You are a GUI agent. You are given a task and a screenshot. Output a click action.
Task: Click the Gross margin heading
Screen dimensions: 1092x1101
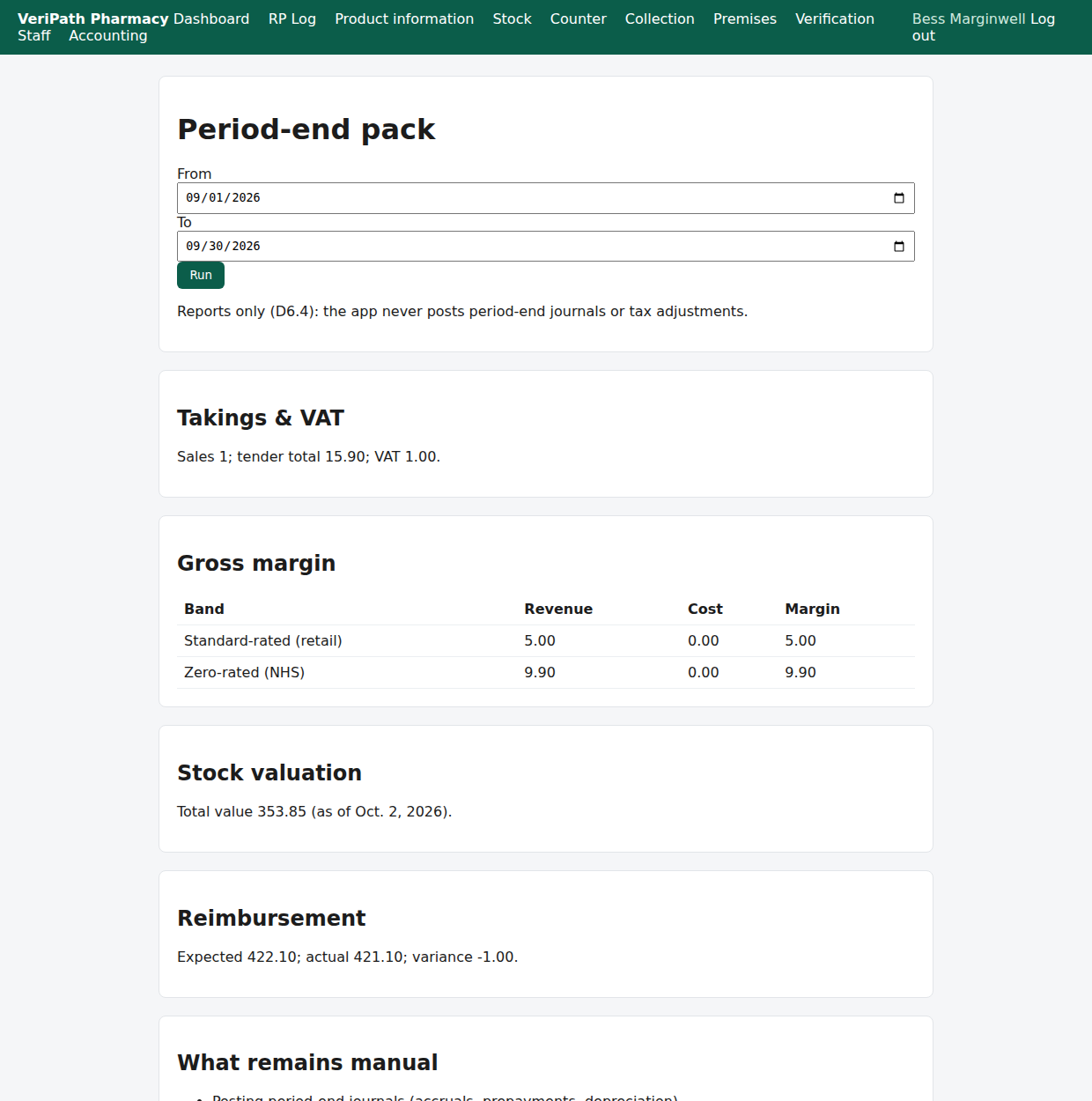click(256, 563)
